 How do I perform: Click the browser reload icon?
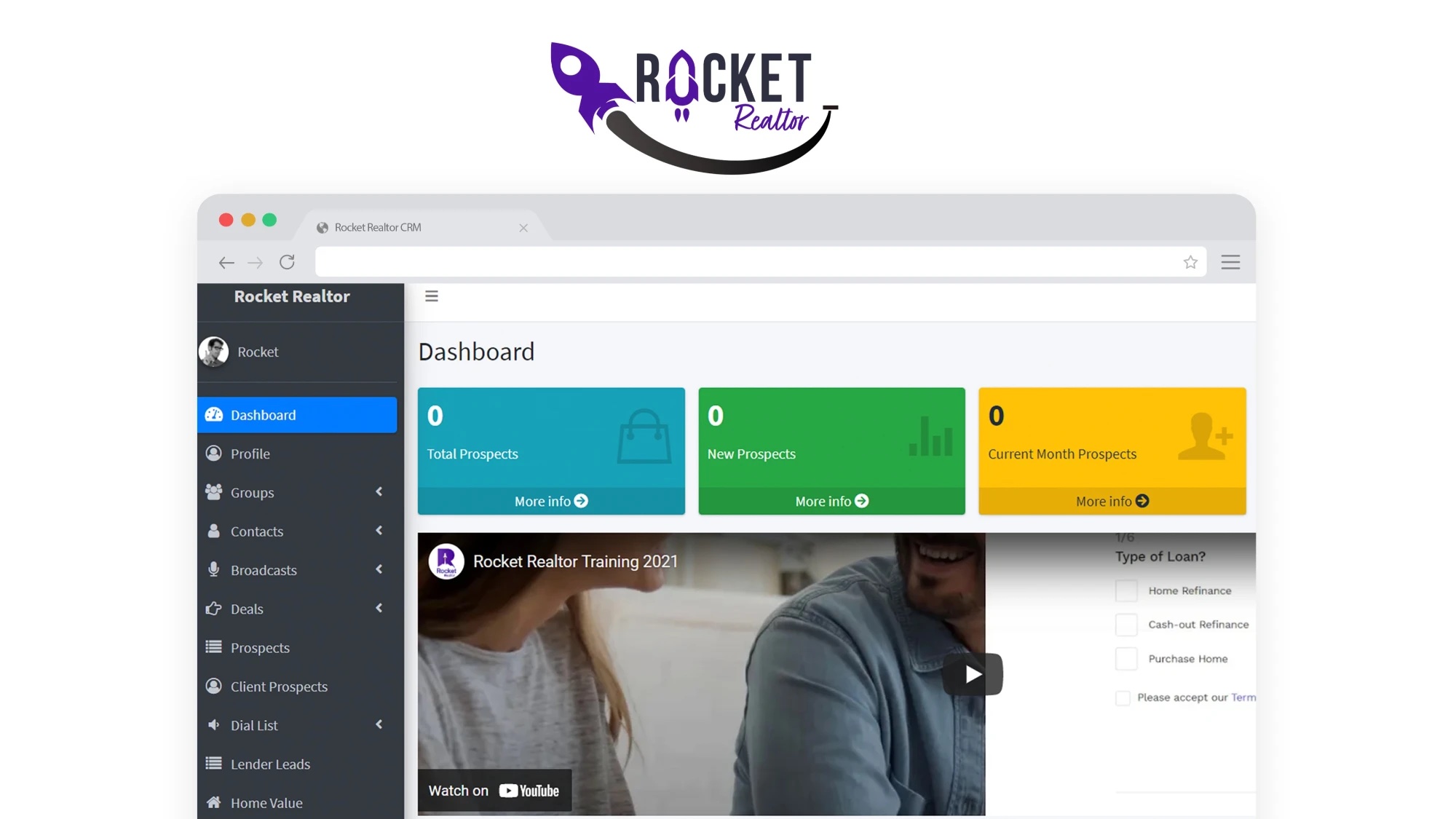(287, 262)
